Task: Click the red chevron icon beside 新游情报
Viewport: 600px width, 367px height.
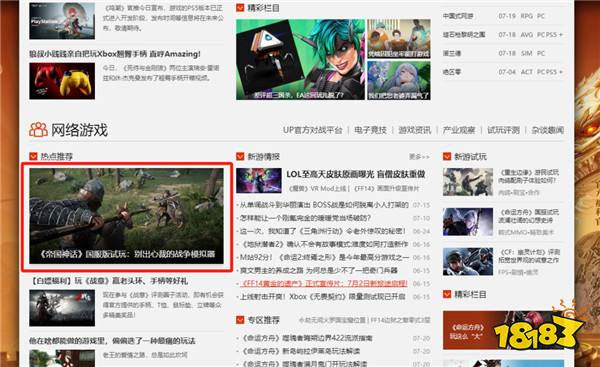Action: (240, 156)
